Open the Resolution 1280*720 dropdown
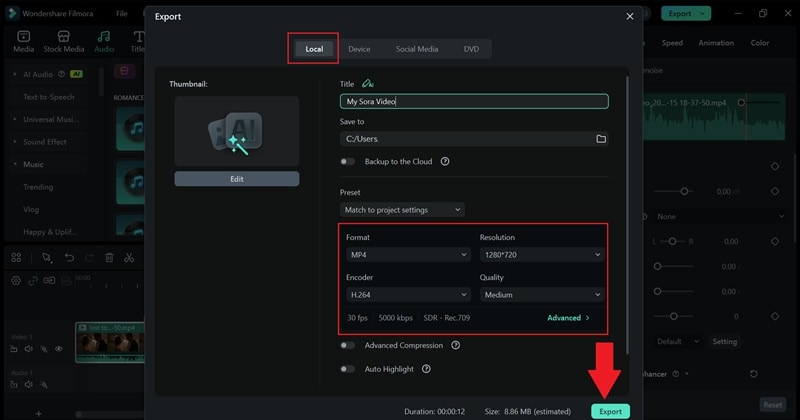Image resolution: width=800 pixels, height=420 pixels. (x=541, y=255)
